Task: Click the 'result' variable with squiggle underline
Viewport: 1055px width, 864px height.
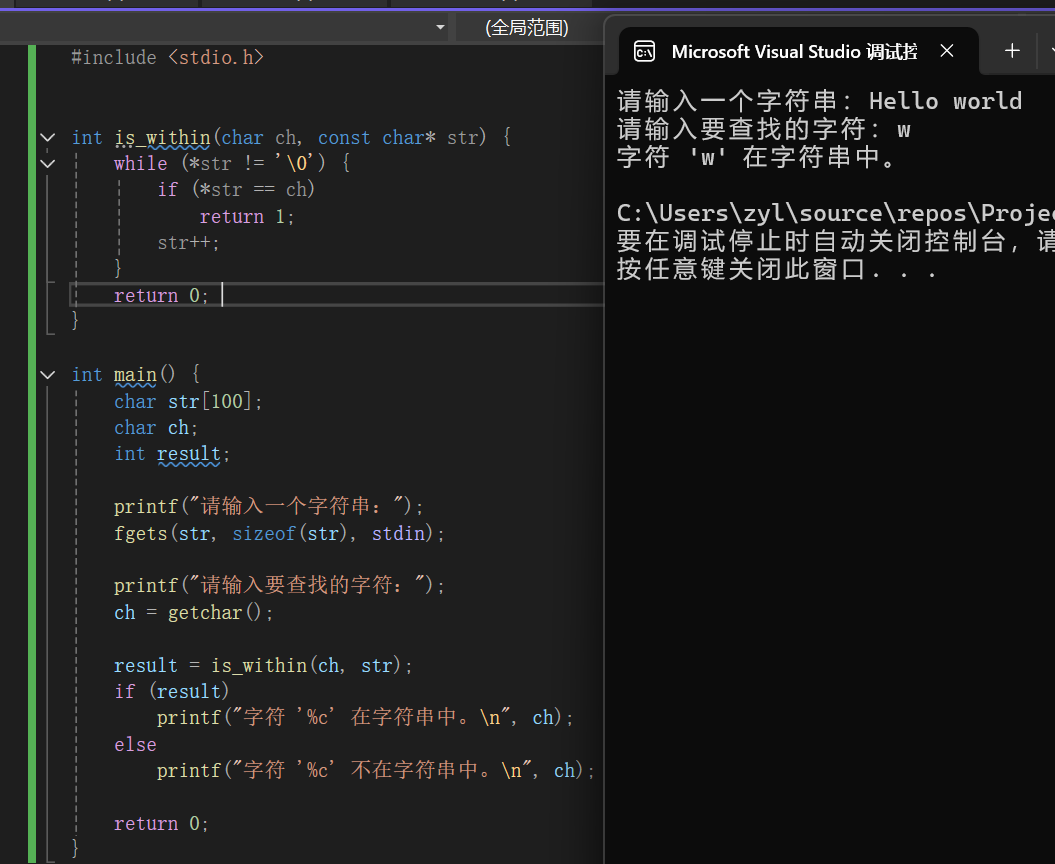Action: (188, 454)
